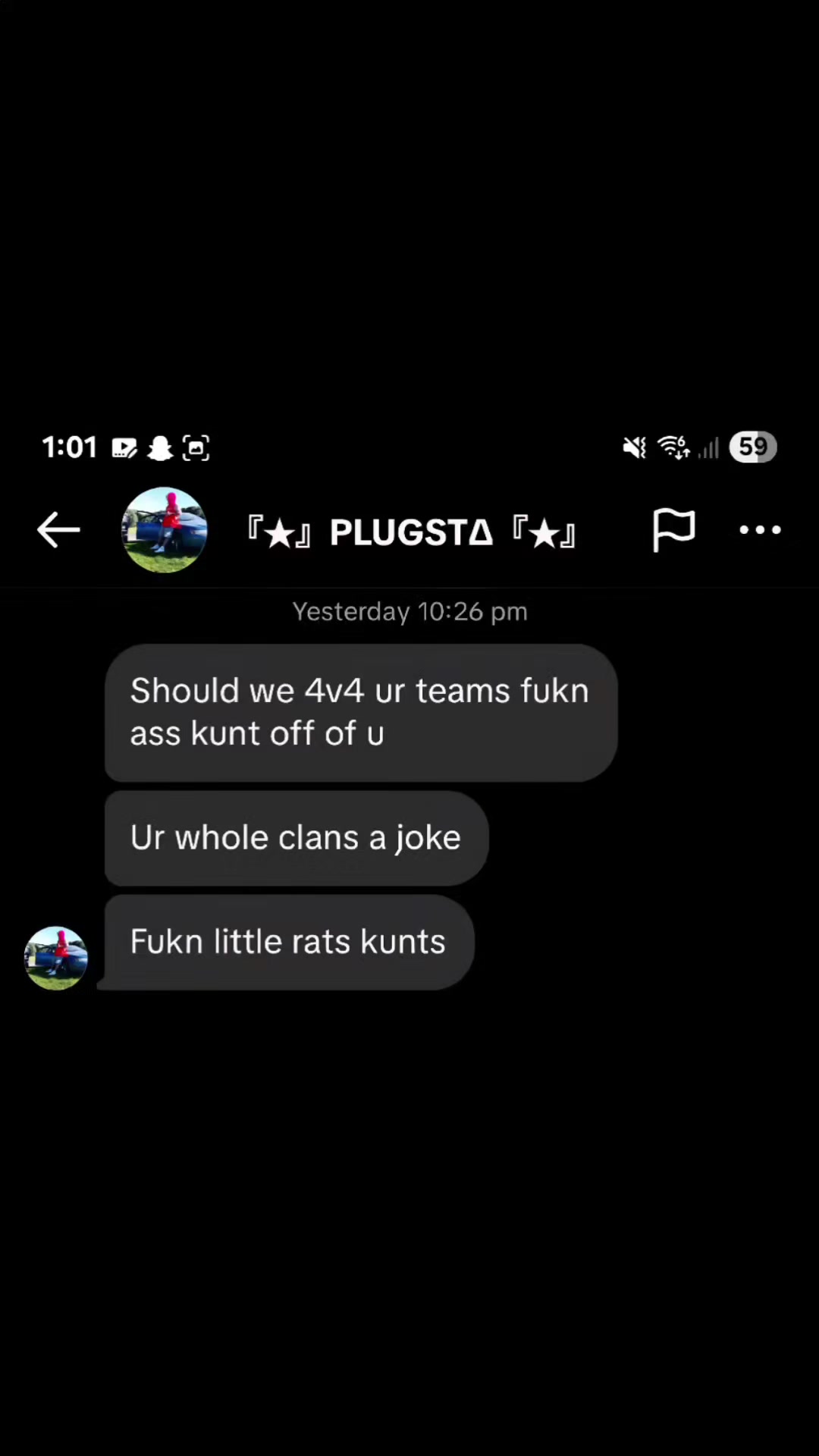This screenshot has width=819, height=1456.
Task: Tap the screen capture status icon
Action: [196, 448]
